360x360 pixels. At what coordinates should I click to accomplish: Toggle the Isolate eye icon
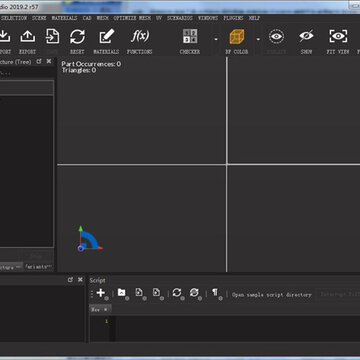[276, 36]
